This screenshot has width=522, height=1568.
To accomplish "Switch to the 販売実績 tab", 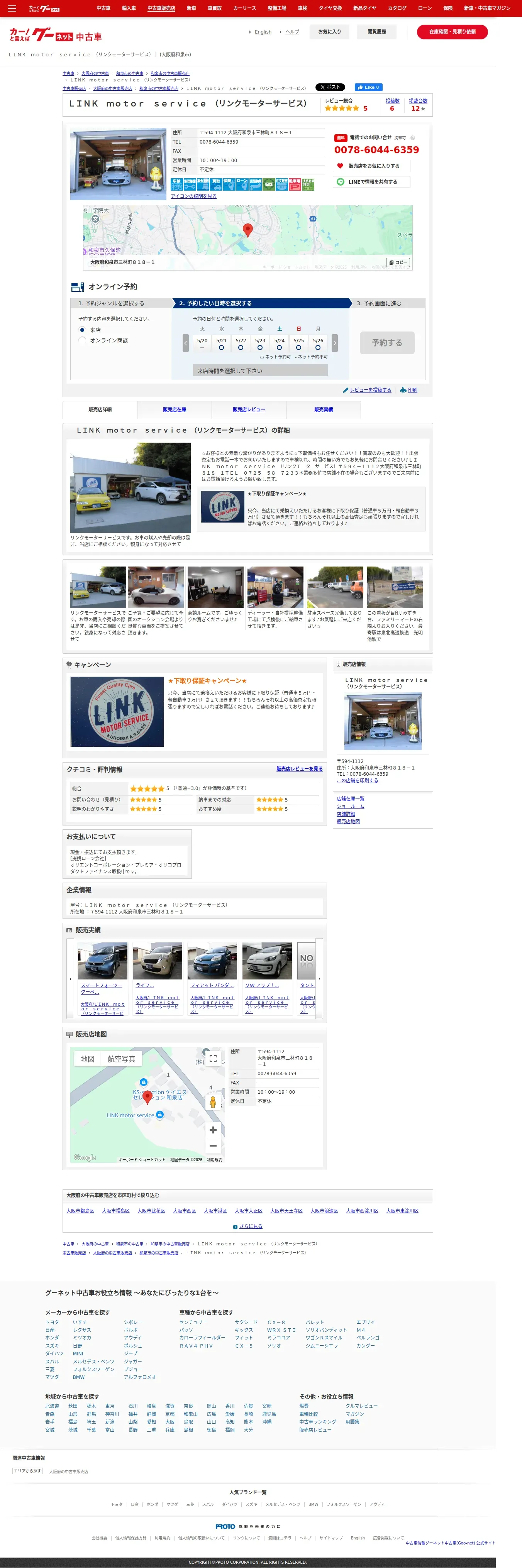I will coord(324,409).
